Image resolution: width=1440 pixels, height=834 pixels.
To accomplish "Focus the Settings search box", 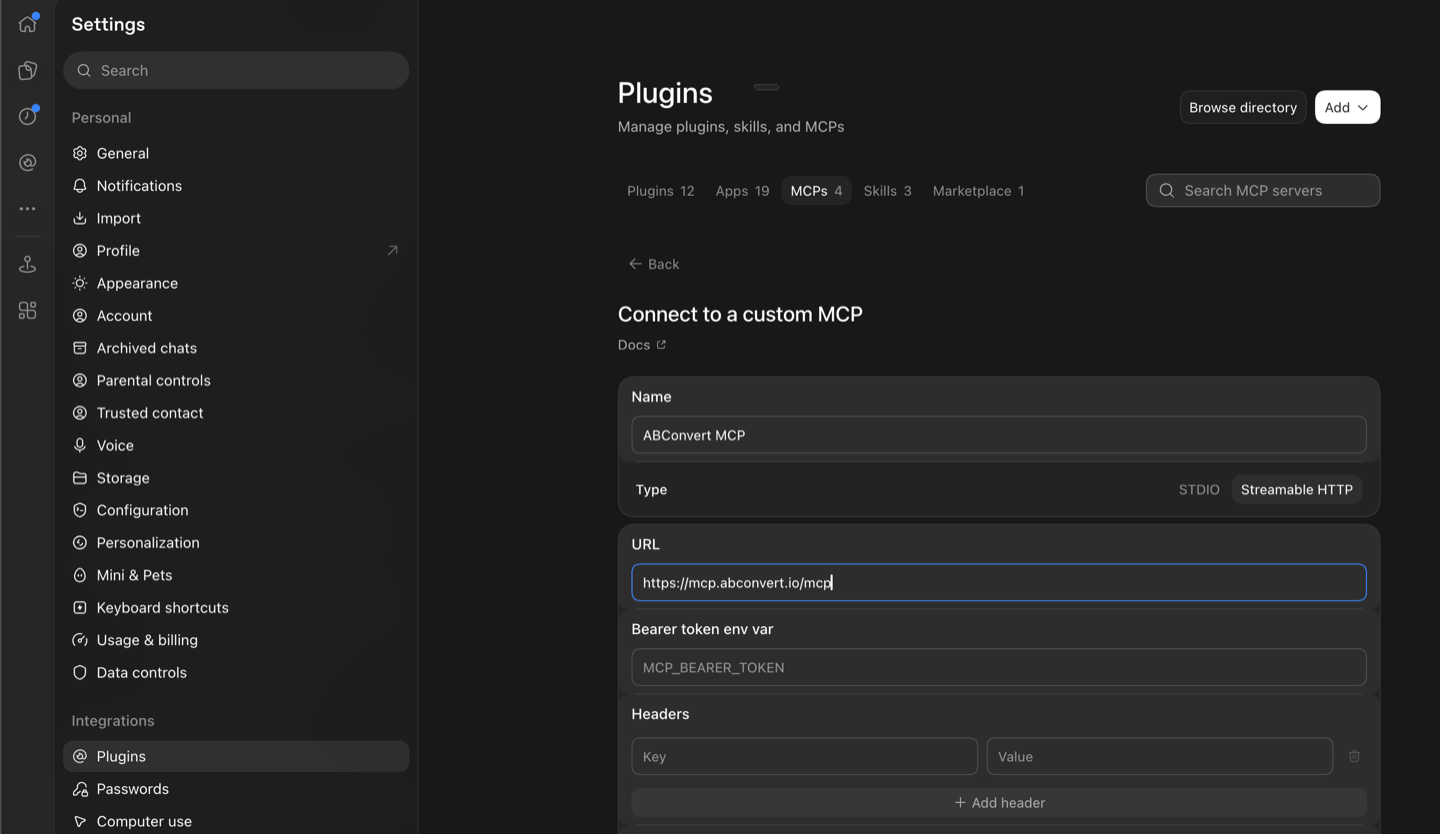I will (236, 70).
